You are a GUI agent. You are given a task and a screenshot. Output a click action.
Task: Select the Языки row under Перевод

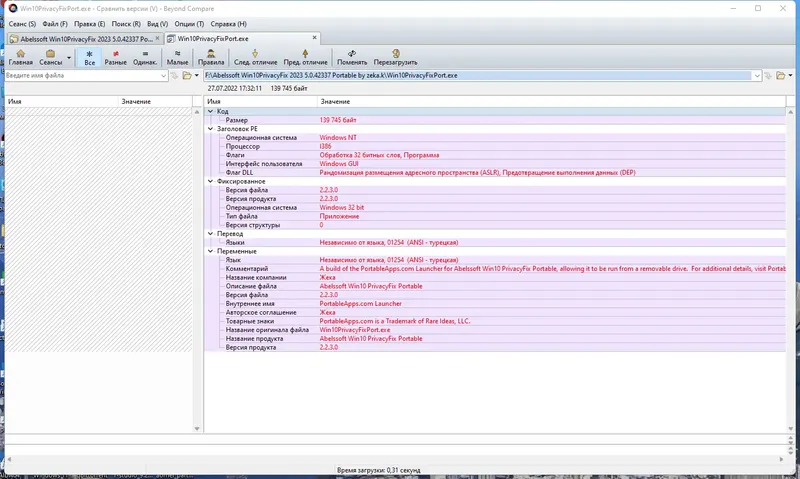point(495,242)
